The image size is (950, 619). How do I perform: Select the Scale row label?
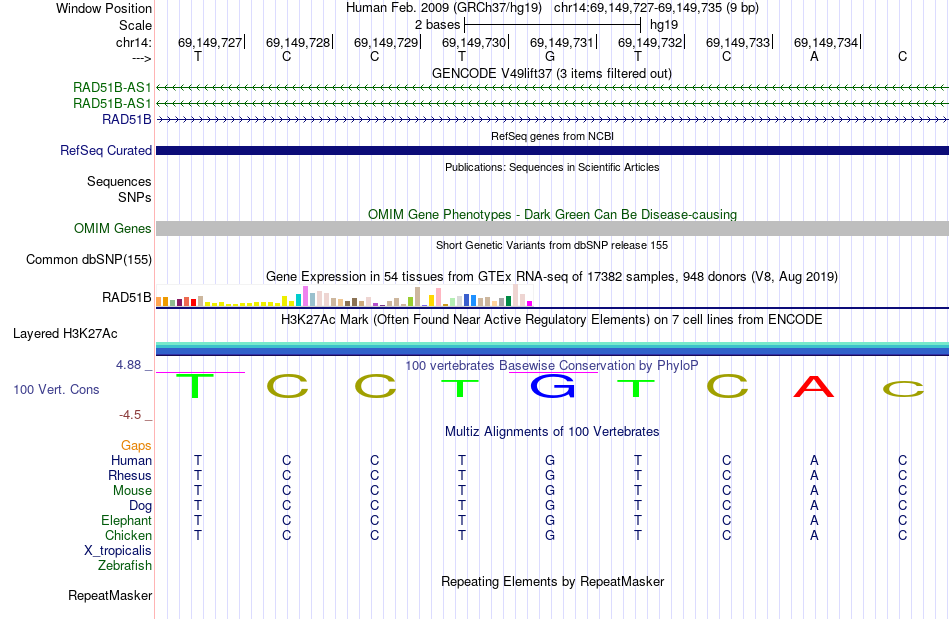(x=135, y=25)
